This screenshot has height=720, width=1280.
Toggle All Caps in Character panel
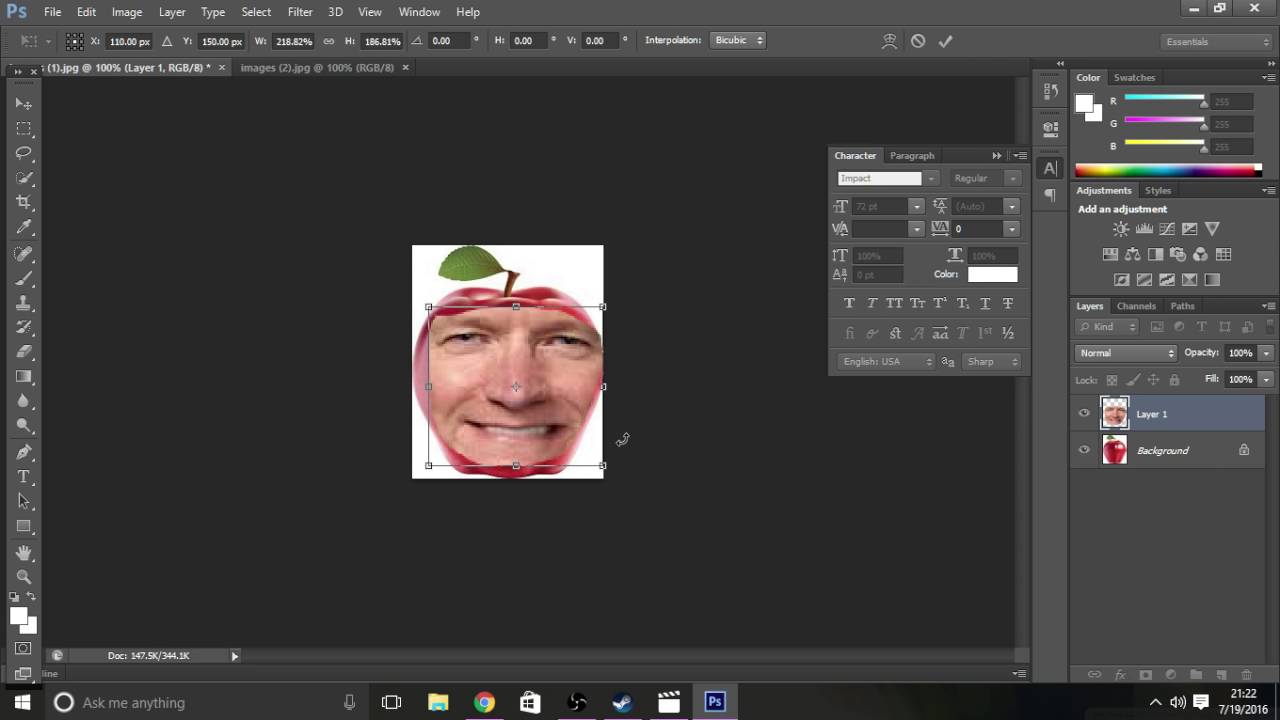point(894,303)
